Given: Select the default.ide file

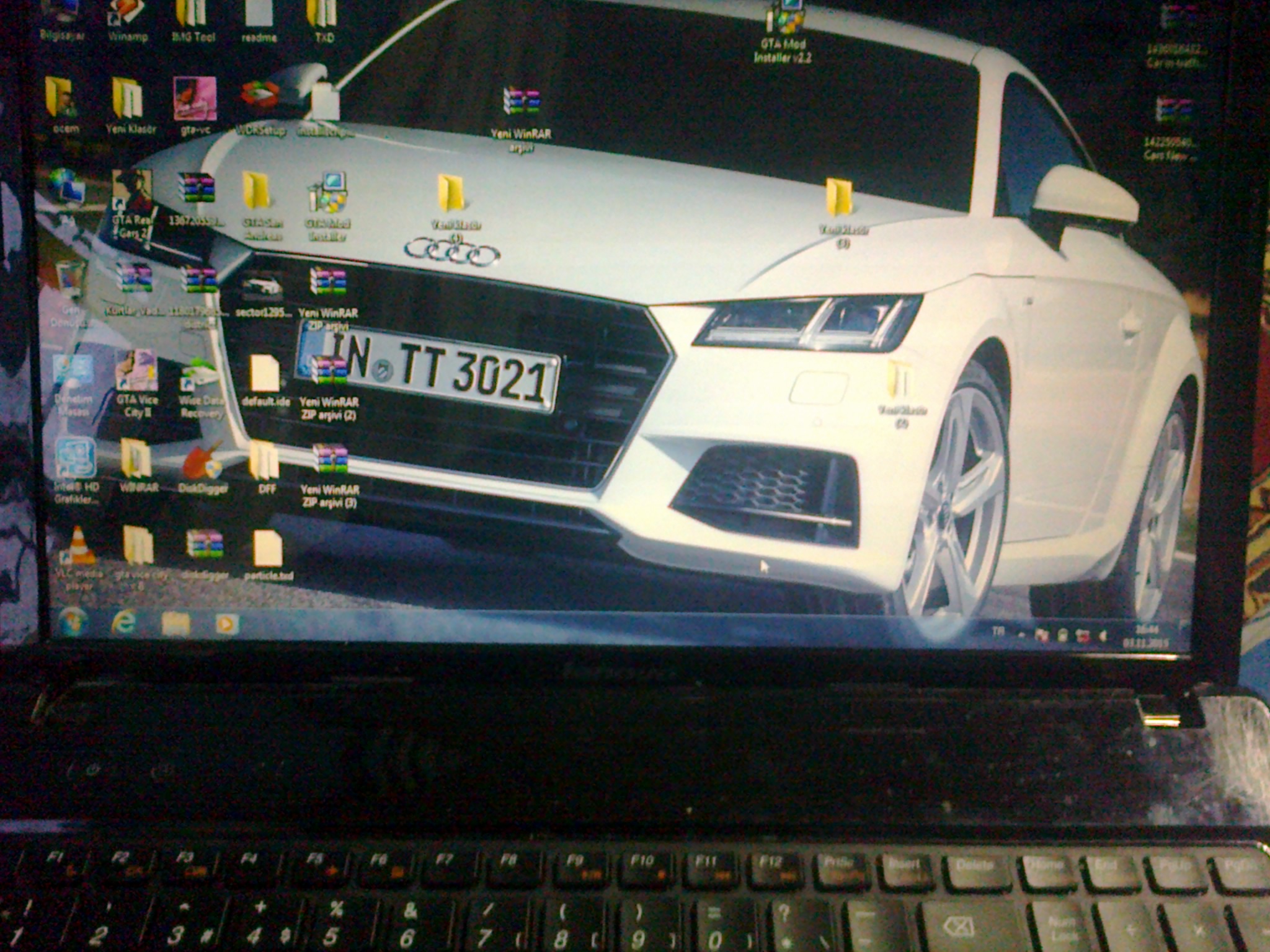Looking at the screenshot, I should [x=265, y=381].
